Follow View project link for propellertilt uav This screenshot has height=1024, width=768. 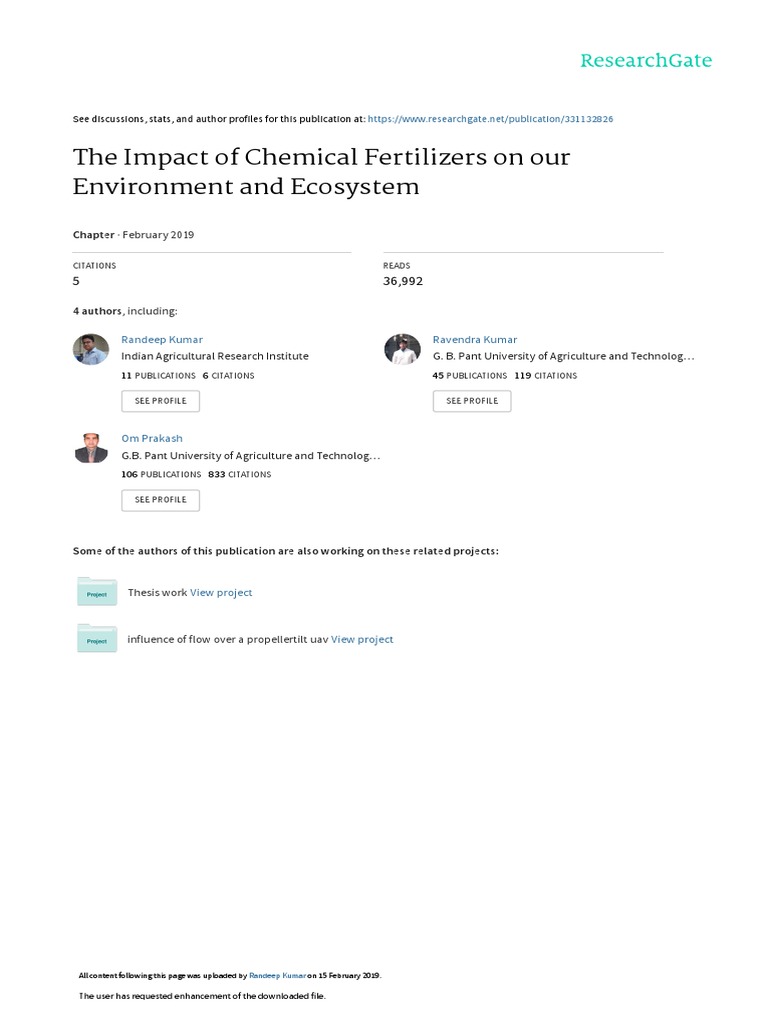pyautogui.click(x=362, y=639)
